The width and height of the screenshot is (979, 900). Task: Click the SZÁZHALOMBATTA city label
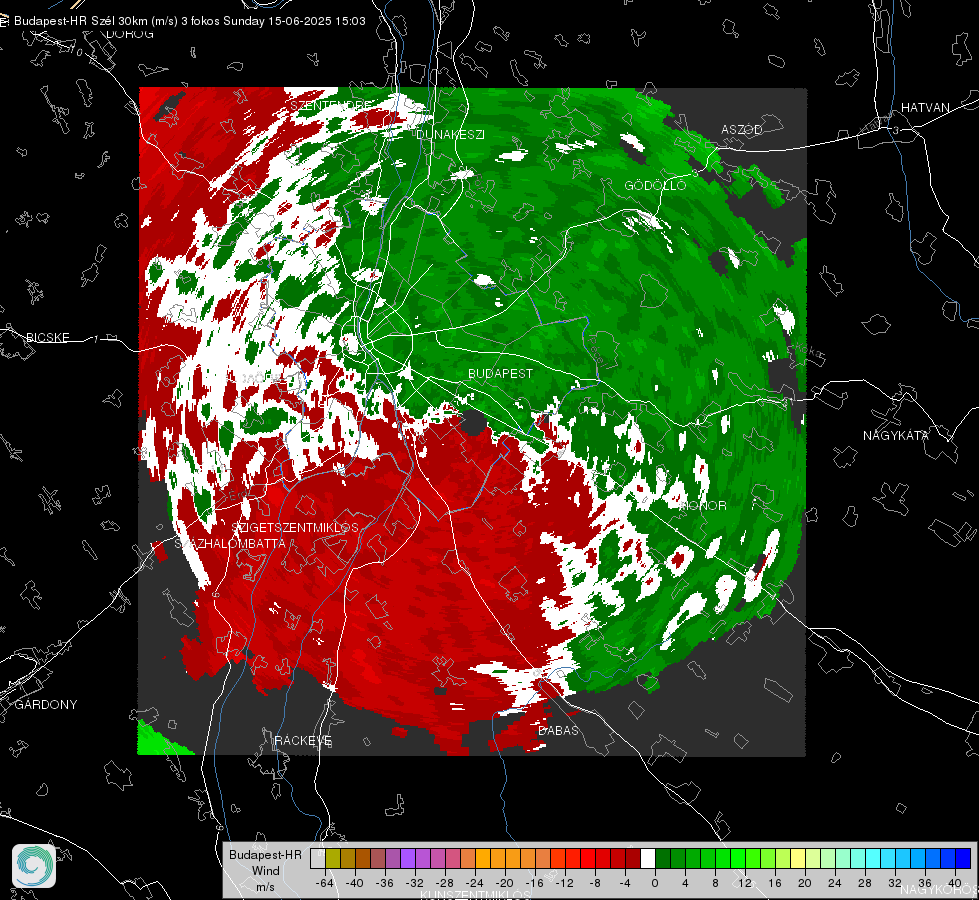pyautogui.click(x=230, y=544)
